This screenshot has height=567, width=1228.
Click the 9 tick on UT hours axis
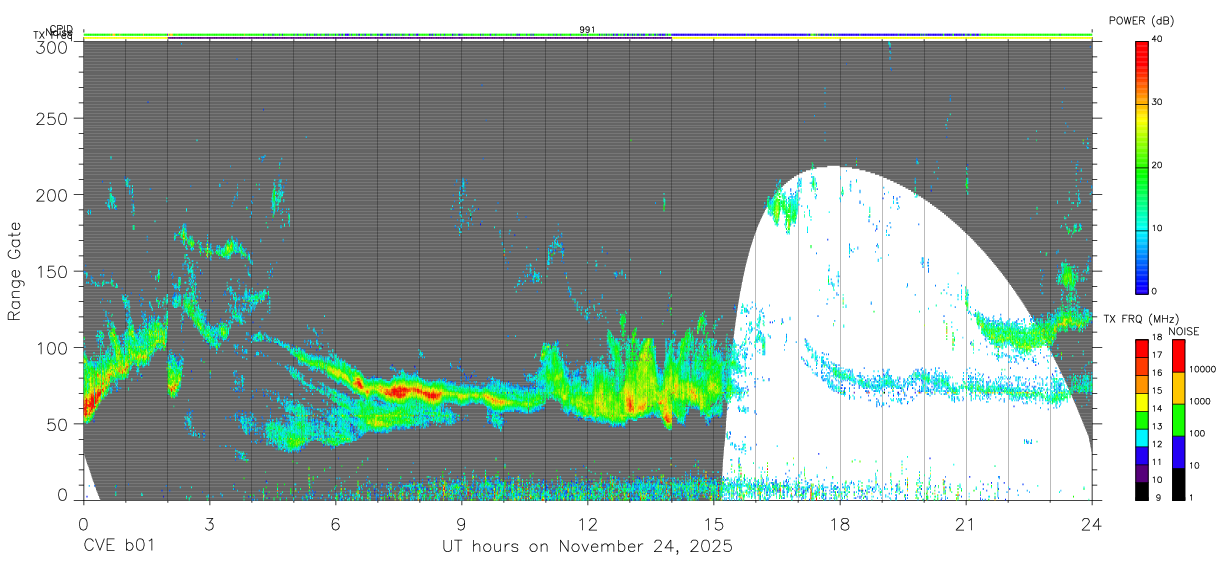(461, 523)
